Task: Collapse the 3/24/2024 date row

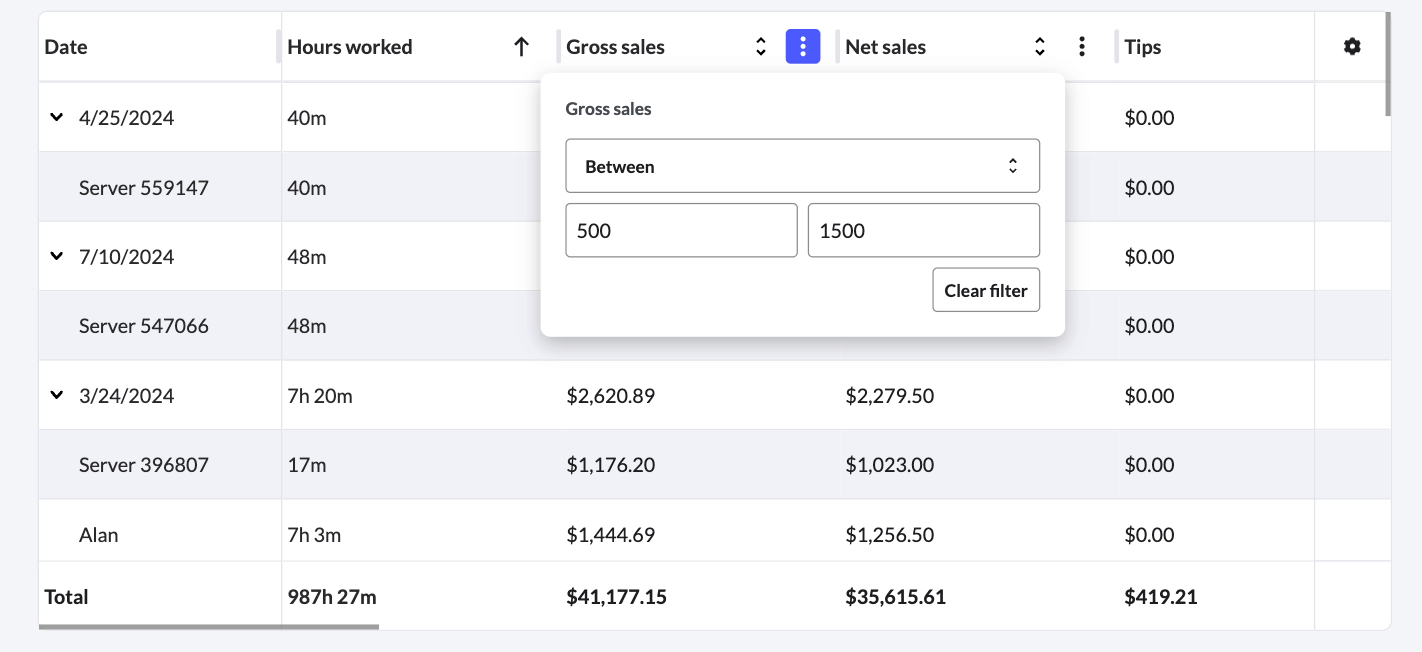Action: pyautogui.click(x=57, y=395)
